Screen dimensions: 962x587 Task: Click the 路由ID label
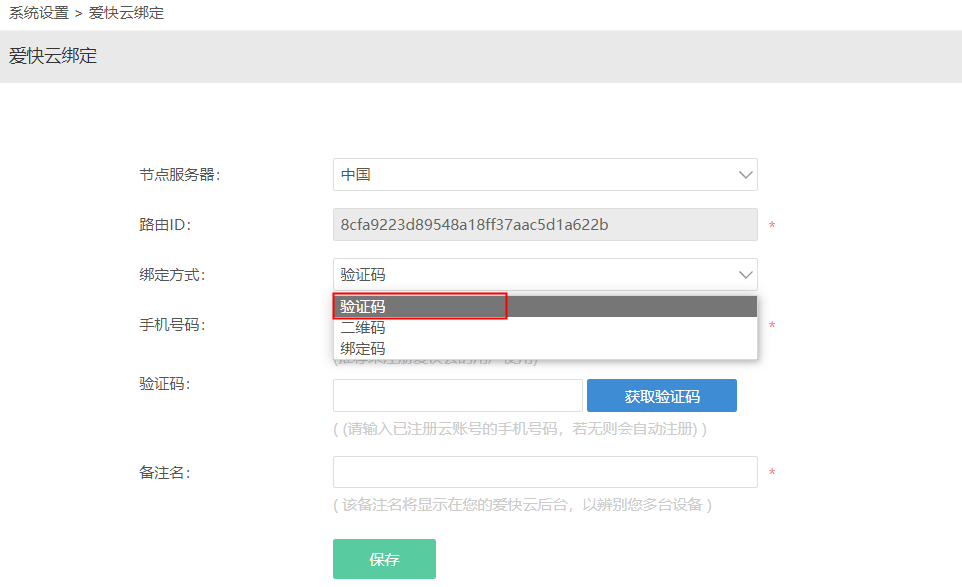coord(165,224)
